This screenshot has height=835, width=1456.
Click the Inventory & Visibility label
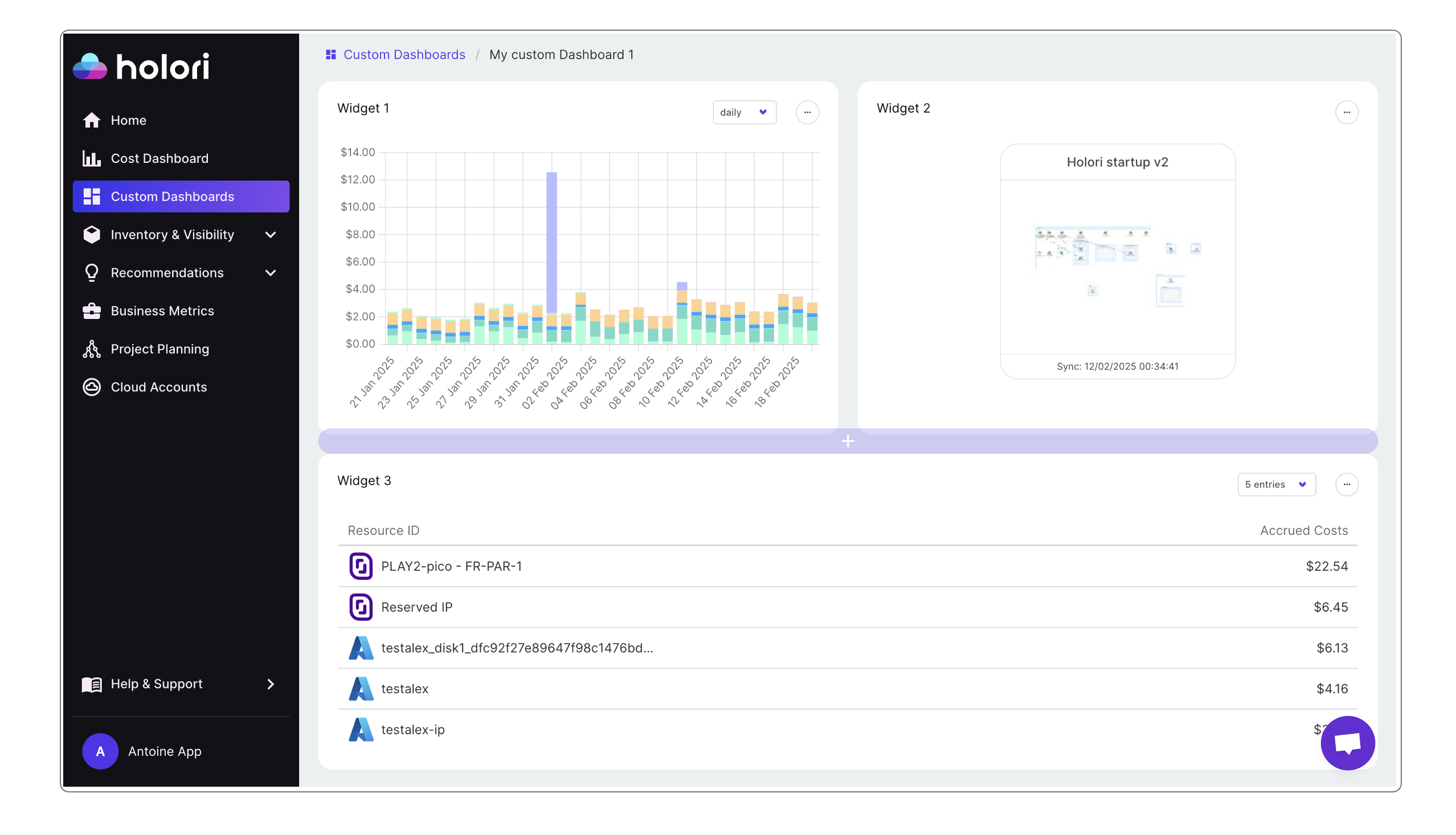point(172,235)
